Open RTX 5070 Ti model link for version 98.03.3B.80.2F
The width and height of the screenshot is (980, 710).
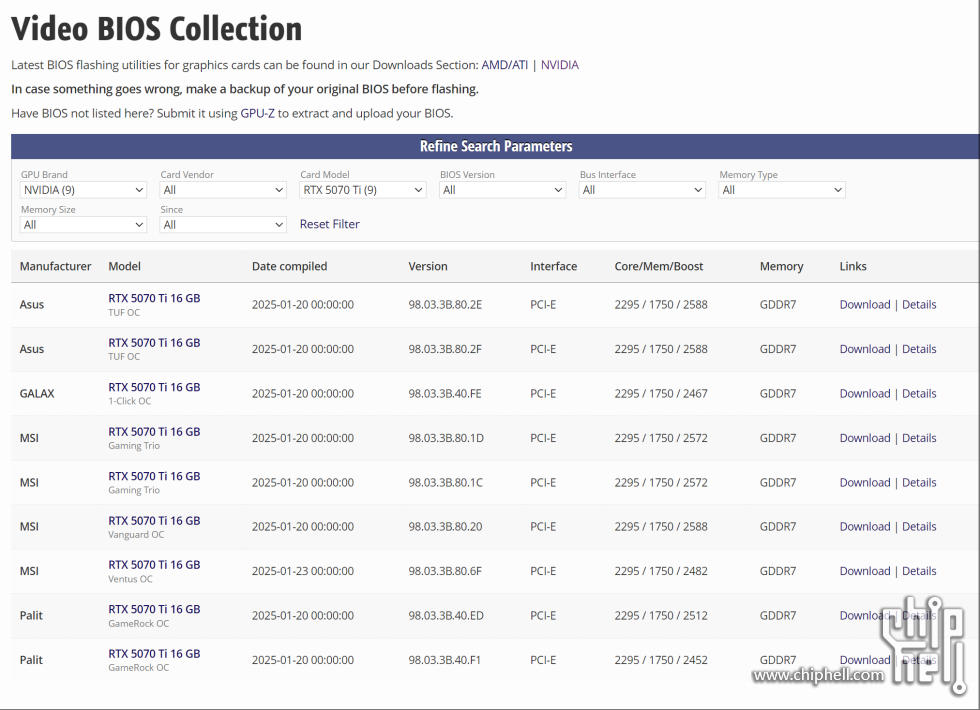[154, 342]
